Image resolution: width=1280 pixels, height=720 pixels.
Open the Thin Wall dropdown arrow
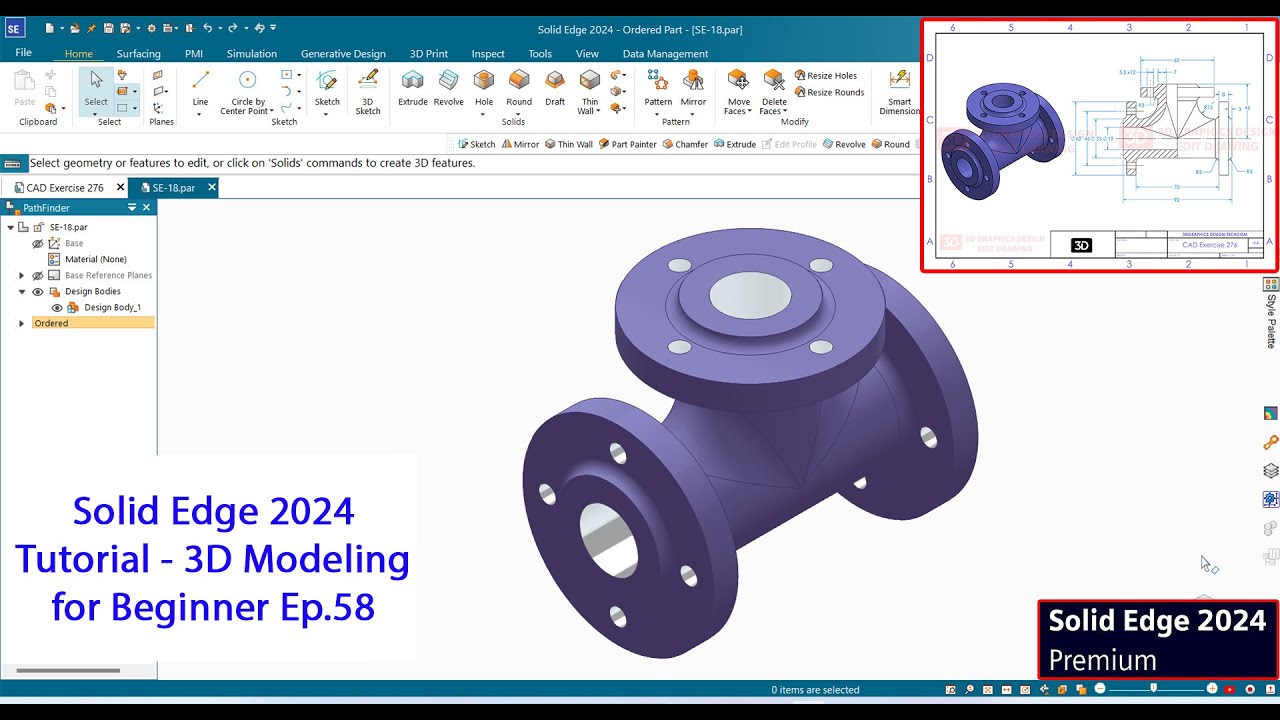click(x=598, y=112)
